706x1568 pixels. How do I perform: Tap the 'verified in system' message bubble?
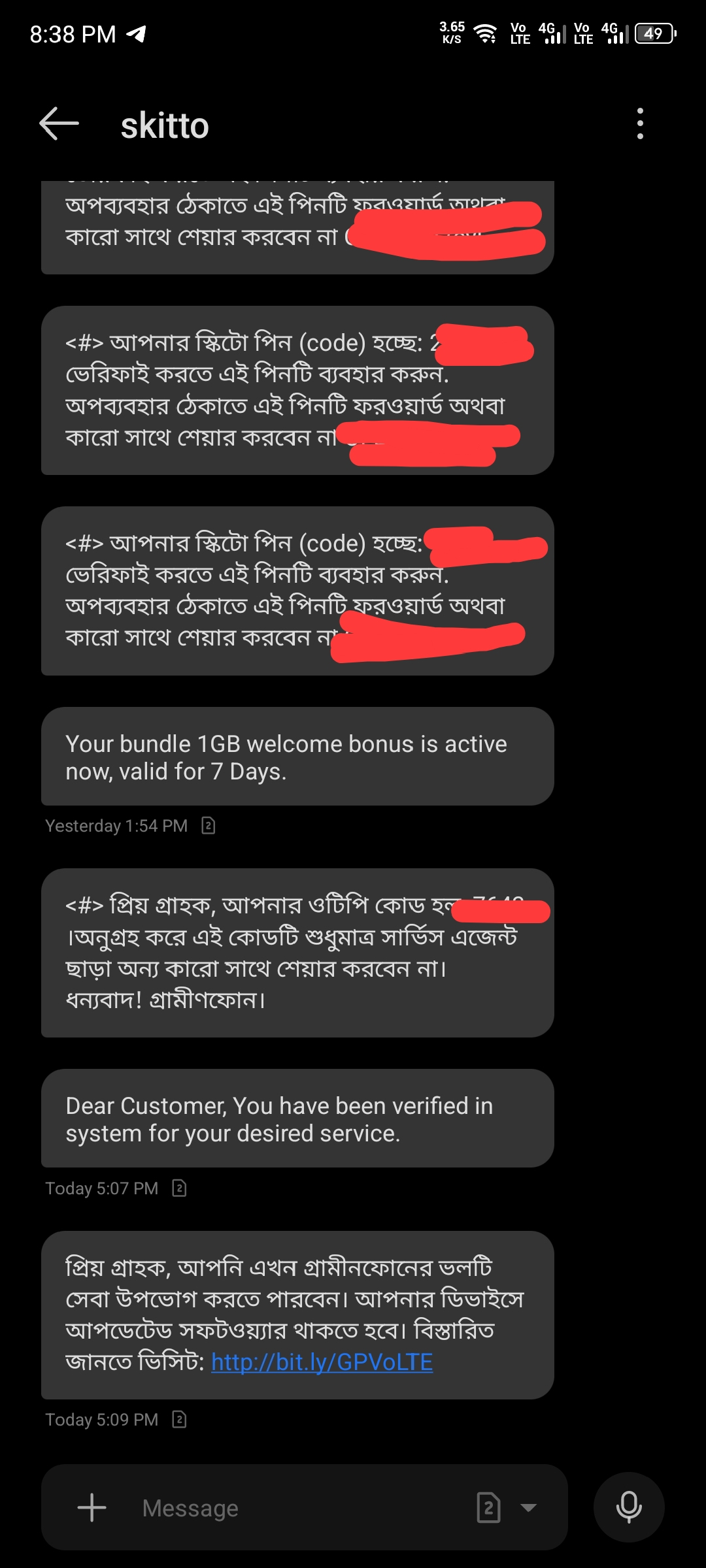(x=297, y=1119)
